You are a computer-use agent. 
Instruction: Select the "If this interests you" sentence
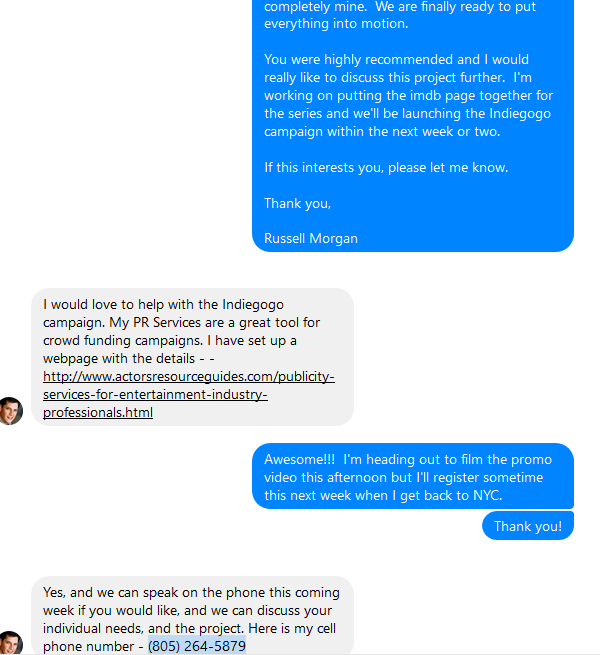coord(386,168)
